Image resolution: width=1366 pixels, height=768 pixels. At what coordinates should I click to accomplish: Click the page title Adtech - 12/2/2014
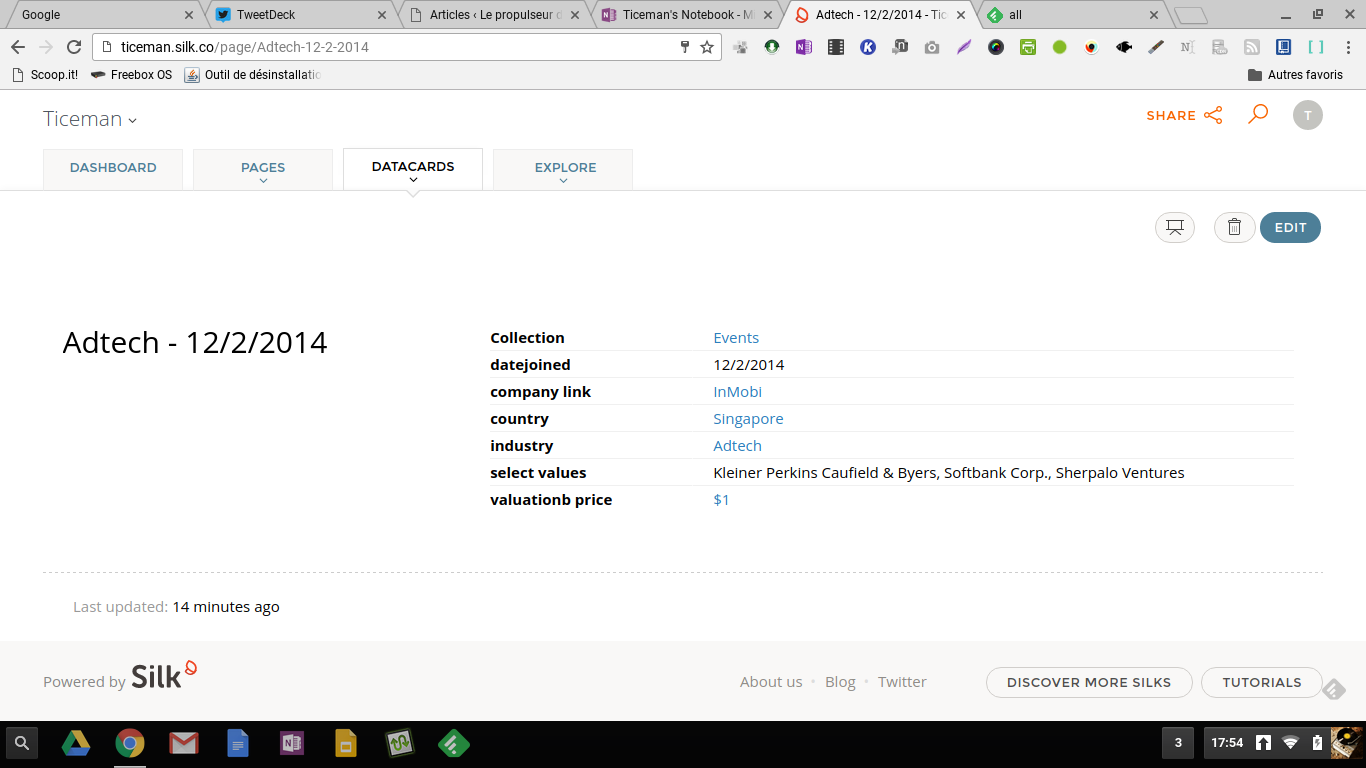(x=195, y=343)
